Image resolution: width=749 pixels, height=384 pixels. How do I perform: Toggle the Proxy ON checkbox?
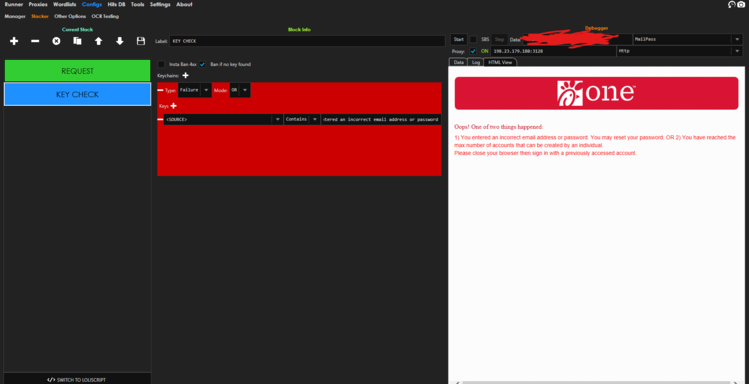473,51
